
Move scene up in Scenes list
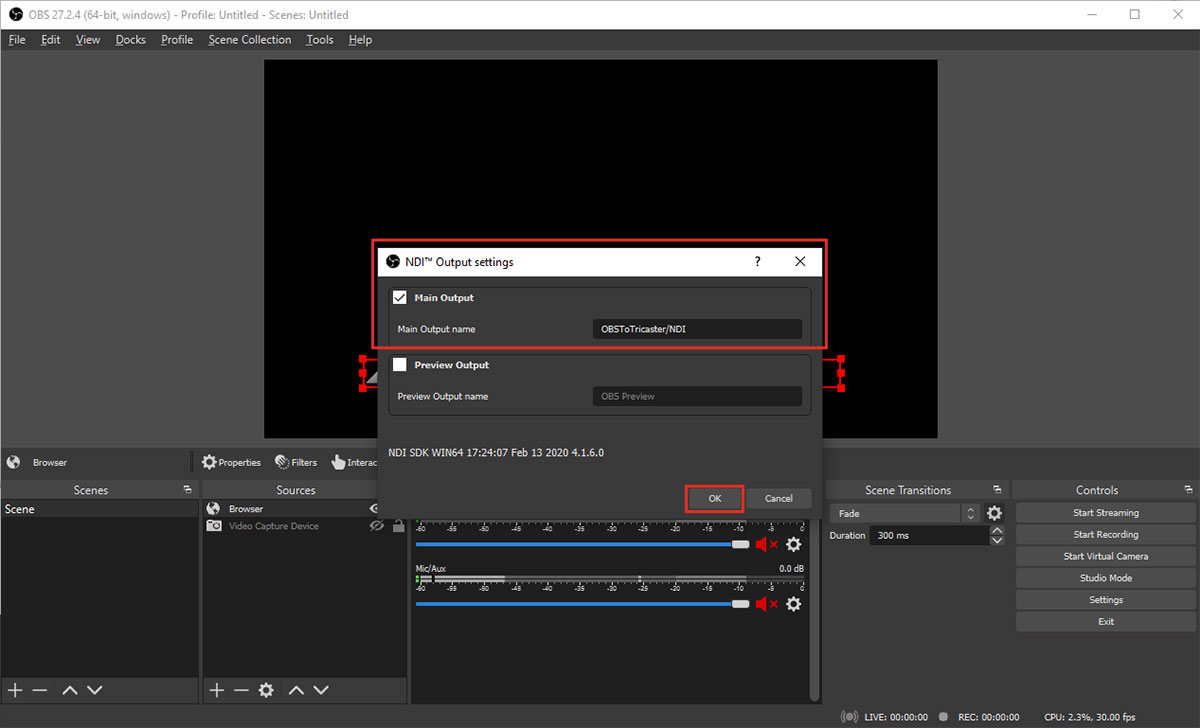[70, 690]
